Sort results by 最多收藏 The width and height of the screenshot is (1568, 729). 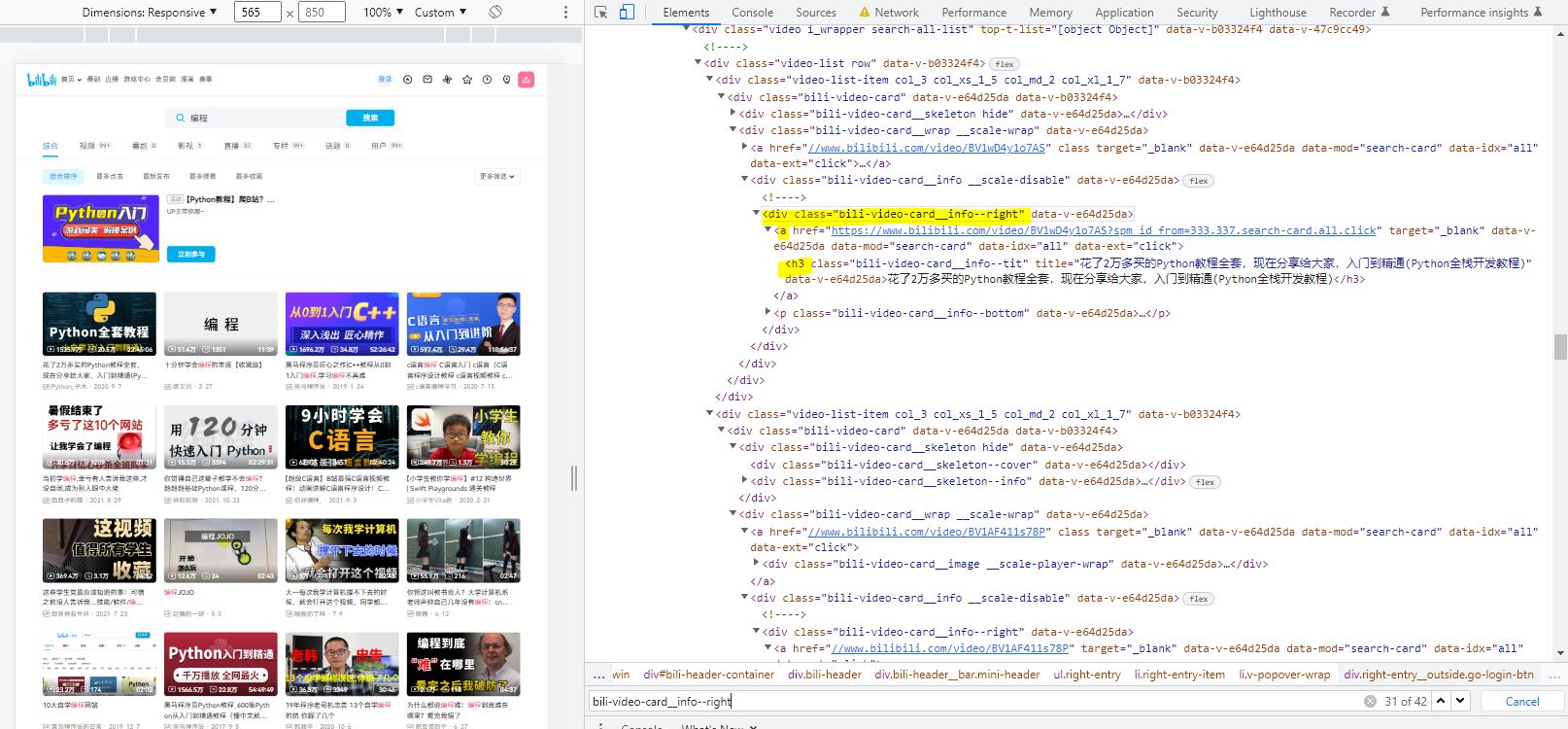249,176
